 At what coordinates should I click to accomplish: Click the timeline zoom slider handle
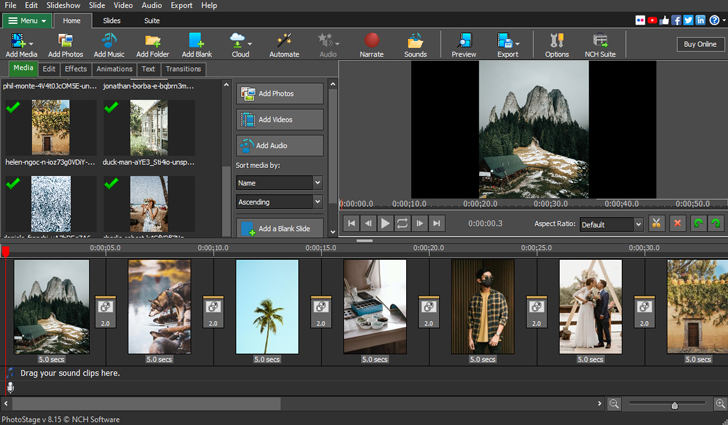pyautogui.click(x=674, y=405)
